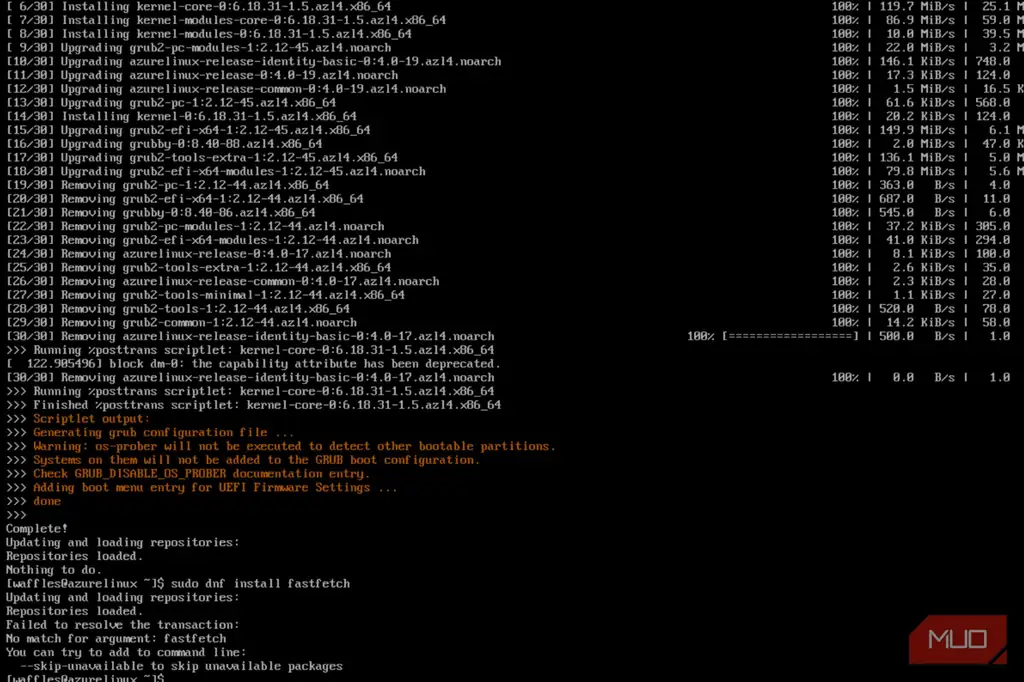Click '119.7 MiB/s' speed on kernel-core line

(917, 7)
